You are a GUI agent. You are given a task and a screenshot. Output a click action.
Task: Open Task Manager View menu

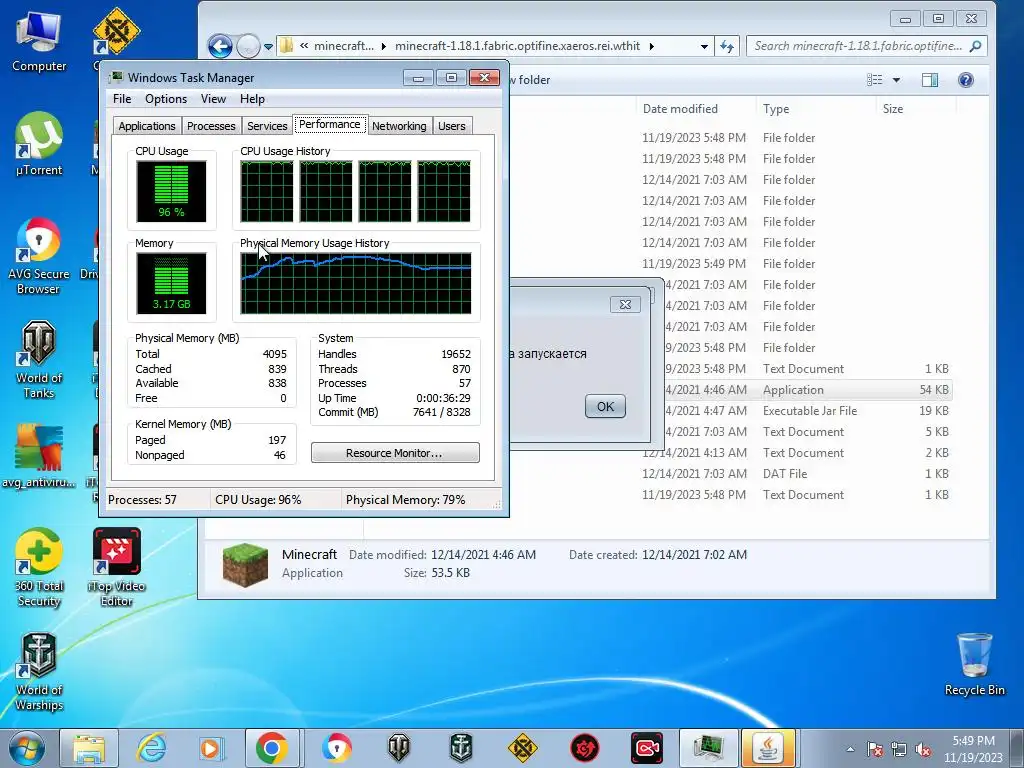pos(213,99)
